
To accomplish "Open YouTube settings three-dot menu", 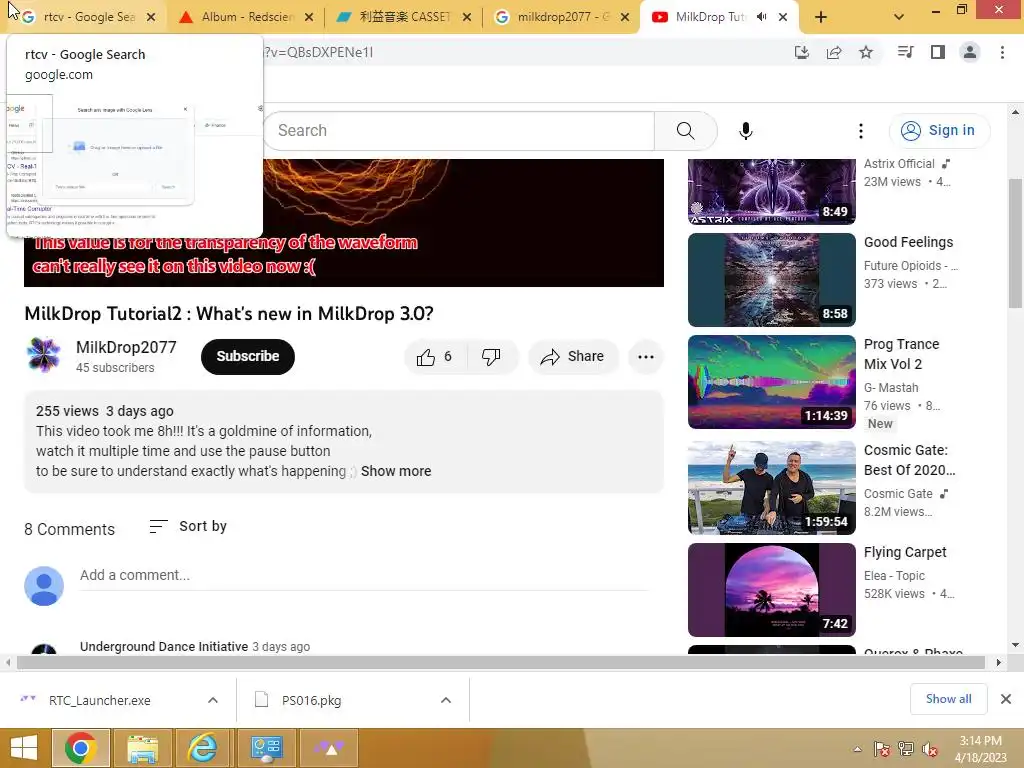I will point(861,131).
